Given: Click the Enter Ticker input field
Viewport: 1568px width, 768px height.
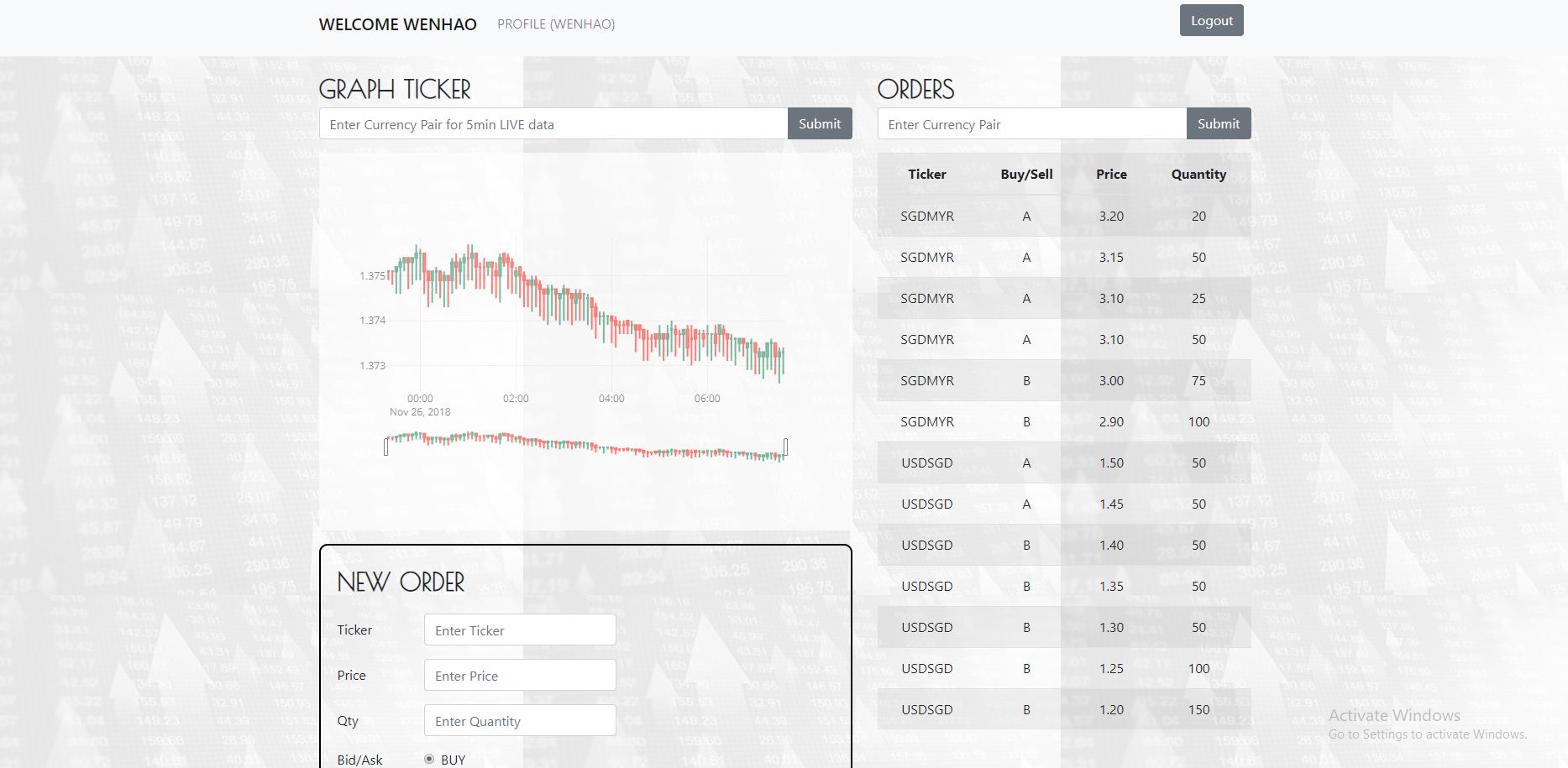Looking at the screenshot, I should 520,630.
